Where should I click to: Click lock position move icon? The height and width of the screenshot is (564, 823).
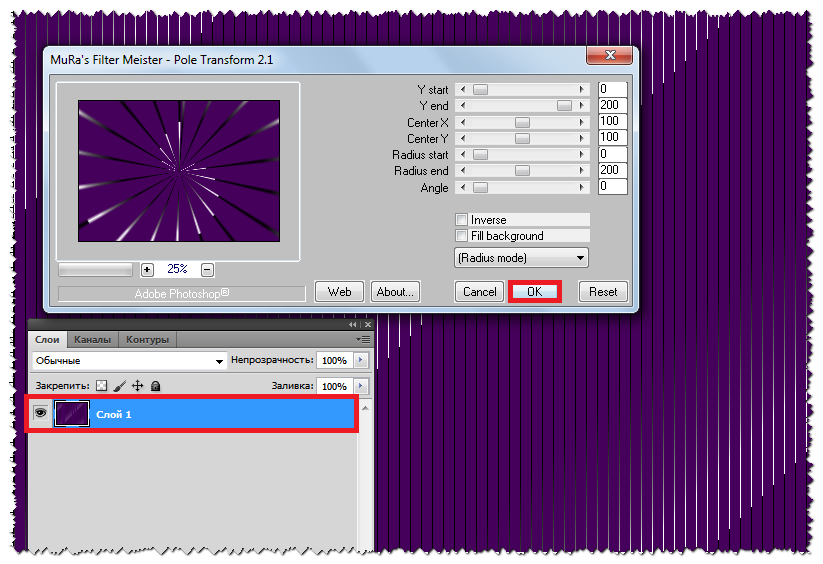coord(138,386)
